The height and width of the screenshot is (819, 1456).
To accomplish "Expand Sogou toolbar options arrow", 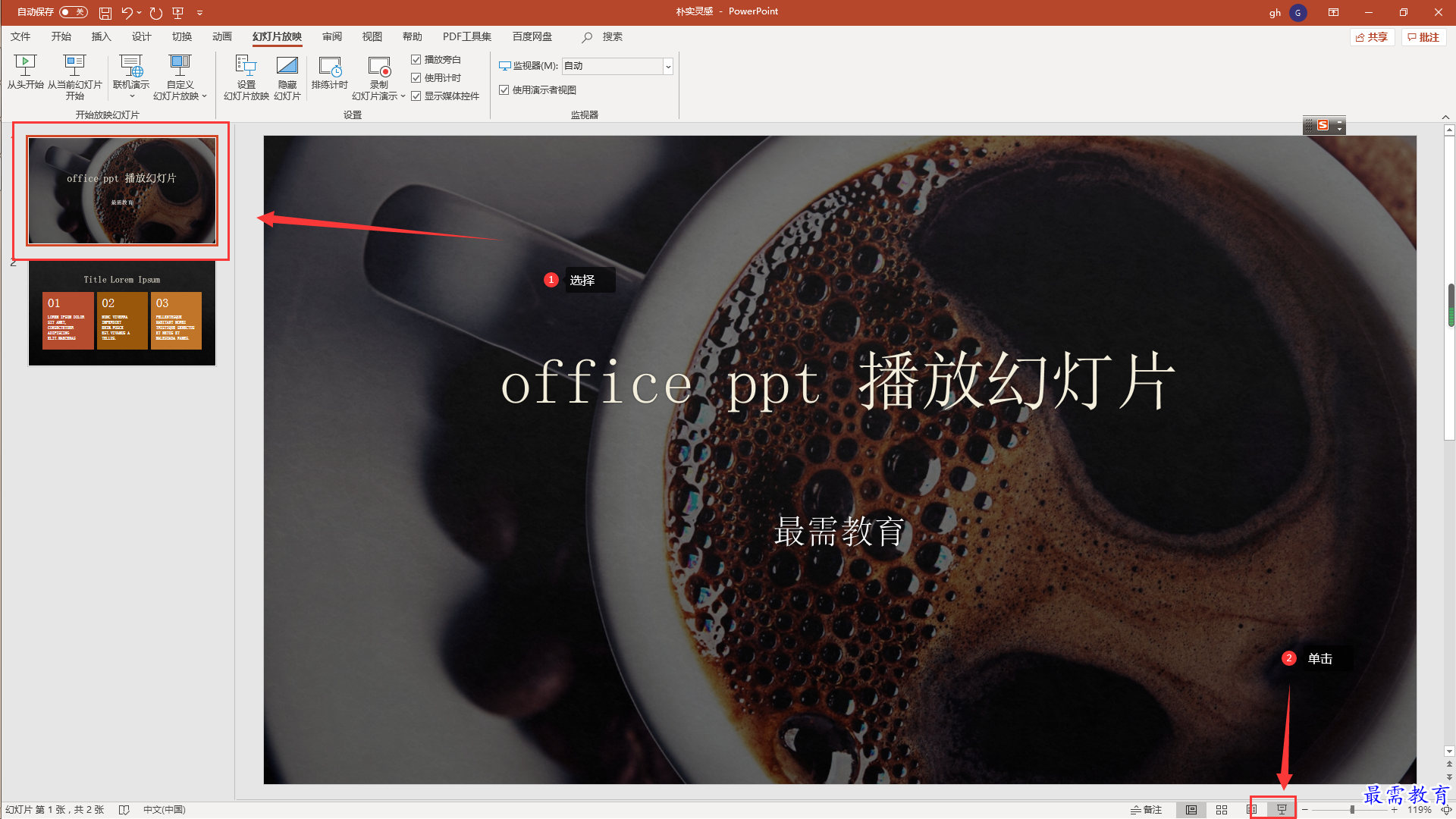I will [x=1340, y=129].
